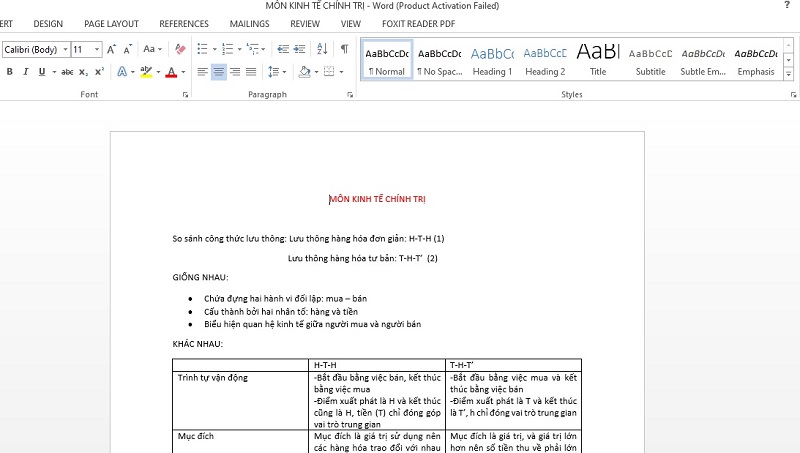Open the Design tab

point(48,24)
